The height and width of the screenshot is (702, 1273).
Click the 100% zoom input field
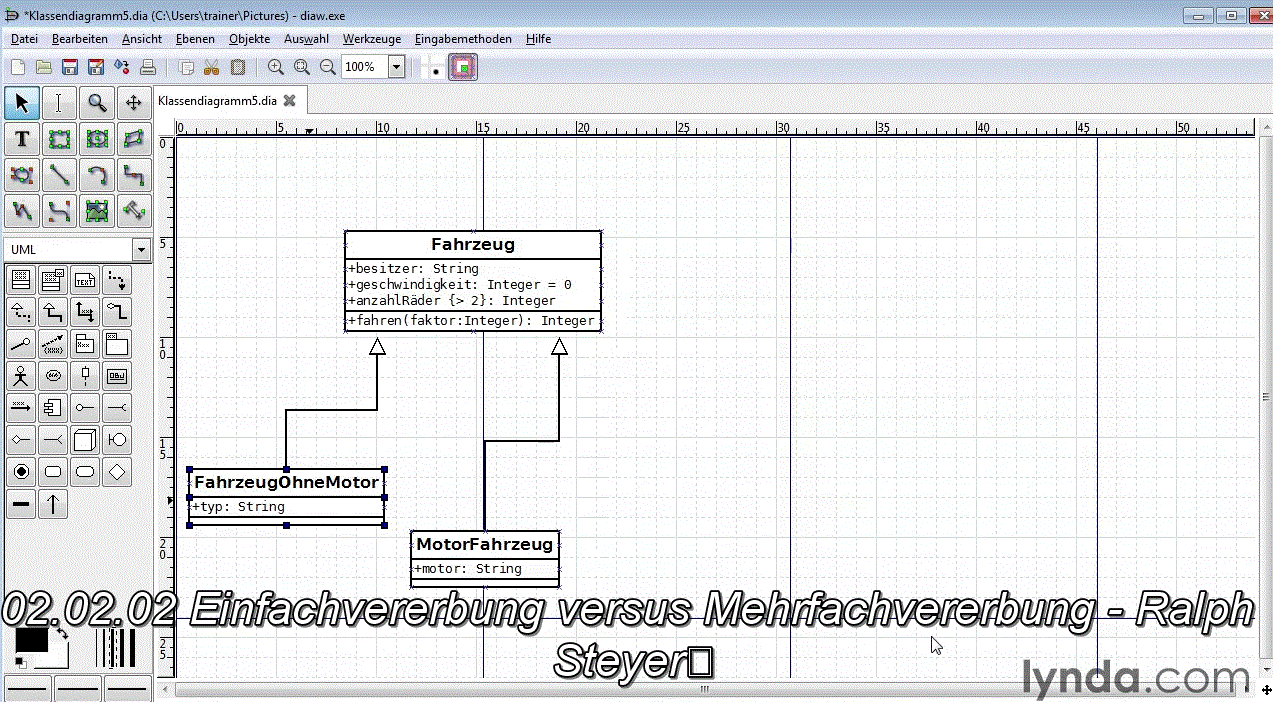point(364,67)
